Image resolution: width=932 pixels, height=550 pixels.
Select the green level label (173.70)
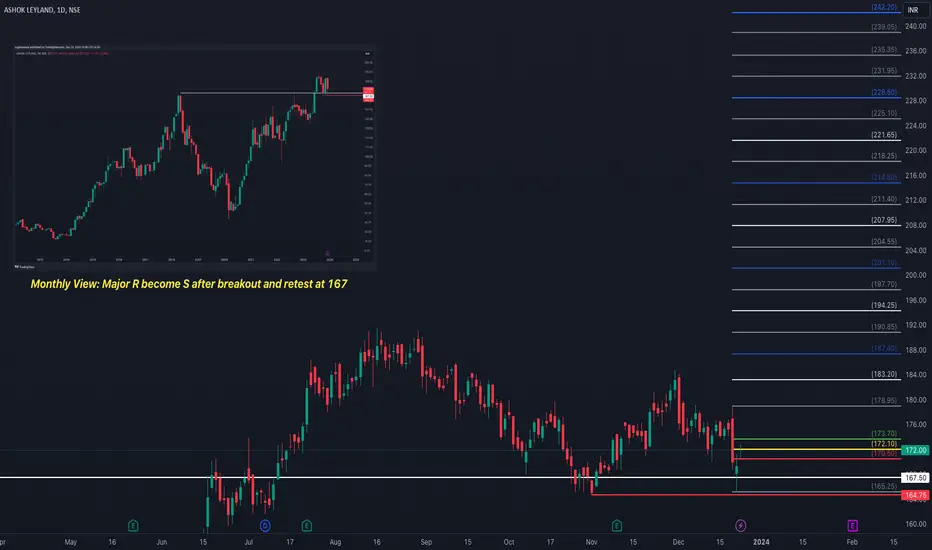(884, 434)
